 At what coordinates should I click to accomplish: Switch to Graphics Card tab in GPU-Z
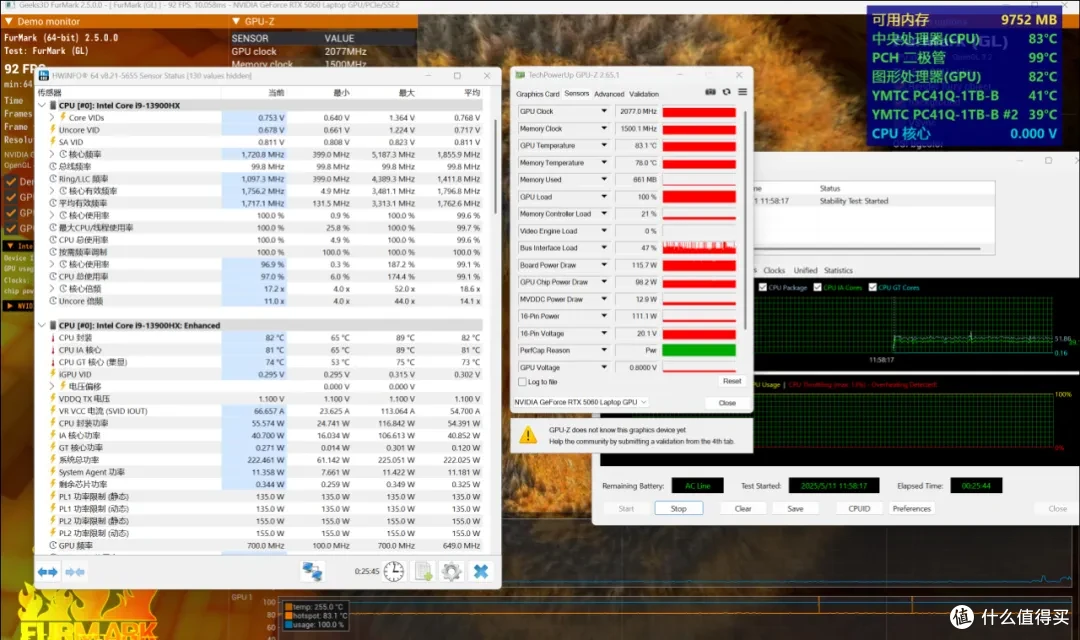537,94
